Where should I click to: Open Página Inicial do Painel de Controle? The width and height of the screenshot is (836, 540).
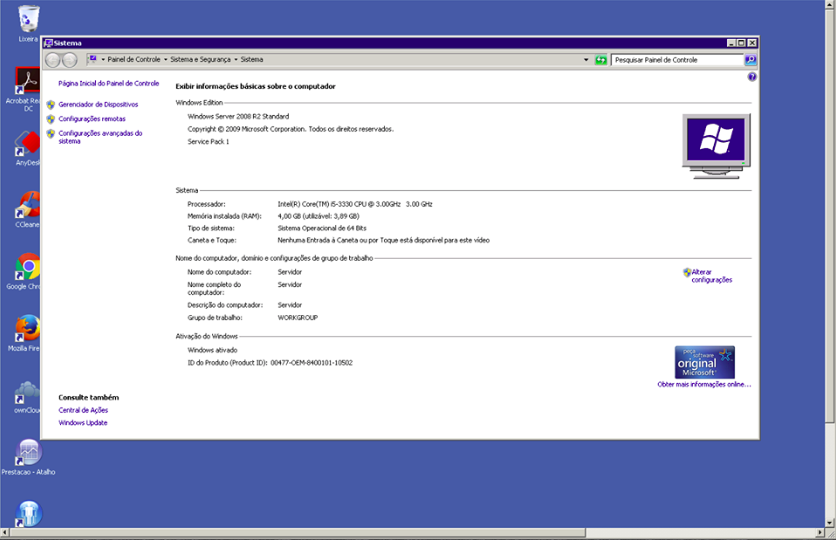pyautogui.click(x=109, y=84)
